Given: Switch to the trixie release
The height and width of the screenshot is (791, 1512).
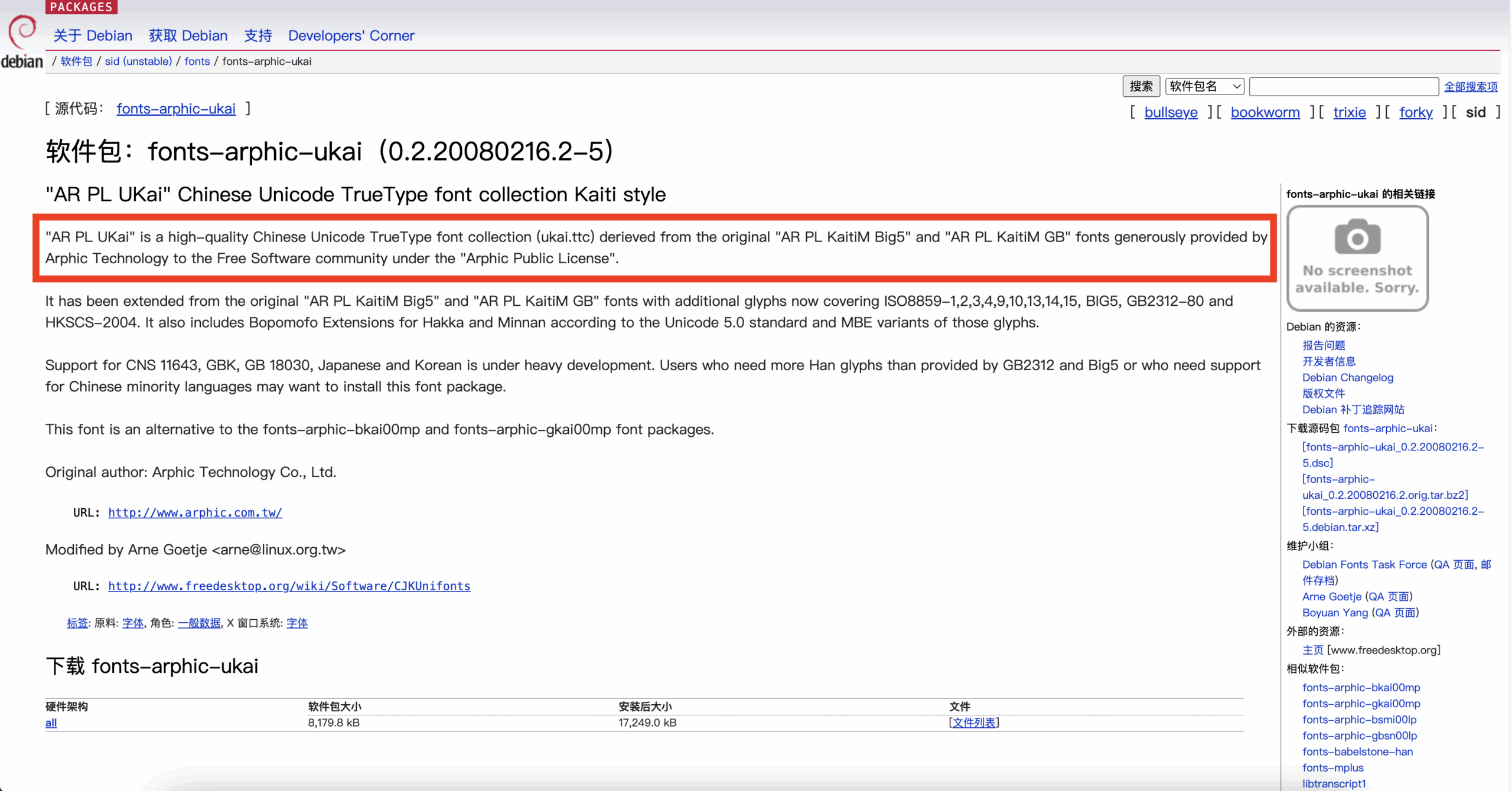Looking at the screenshot, I should pos(1349,112).
